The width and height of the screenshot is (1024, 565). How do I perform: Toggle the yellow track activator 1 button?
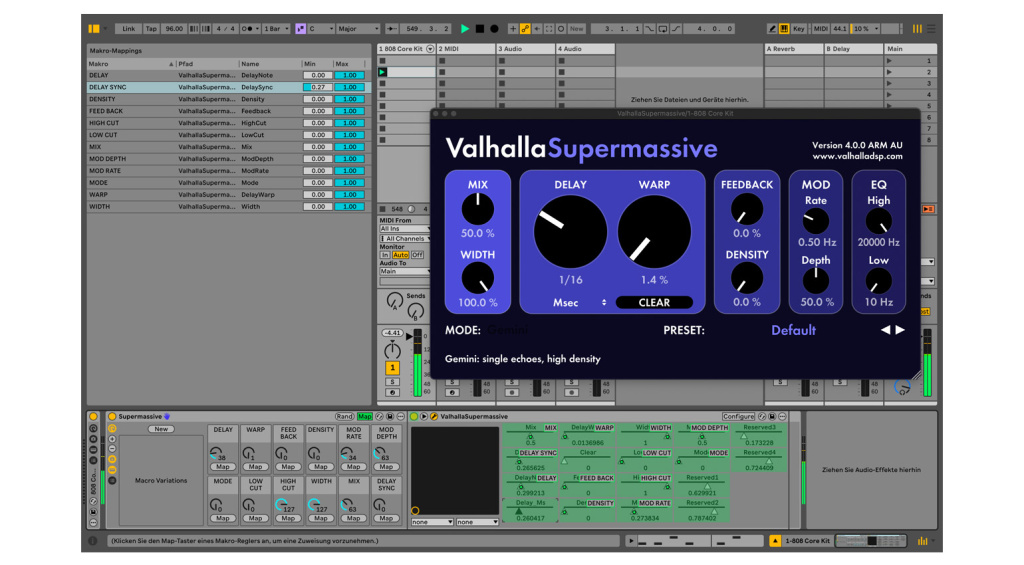tap(392, 368)
